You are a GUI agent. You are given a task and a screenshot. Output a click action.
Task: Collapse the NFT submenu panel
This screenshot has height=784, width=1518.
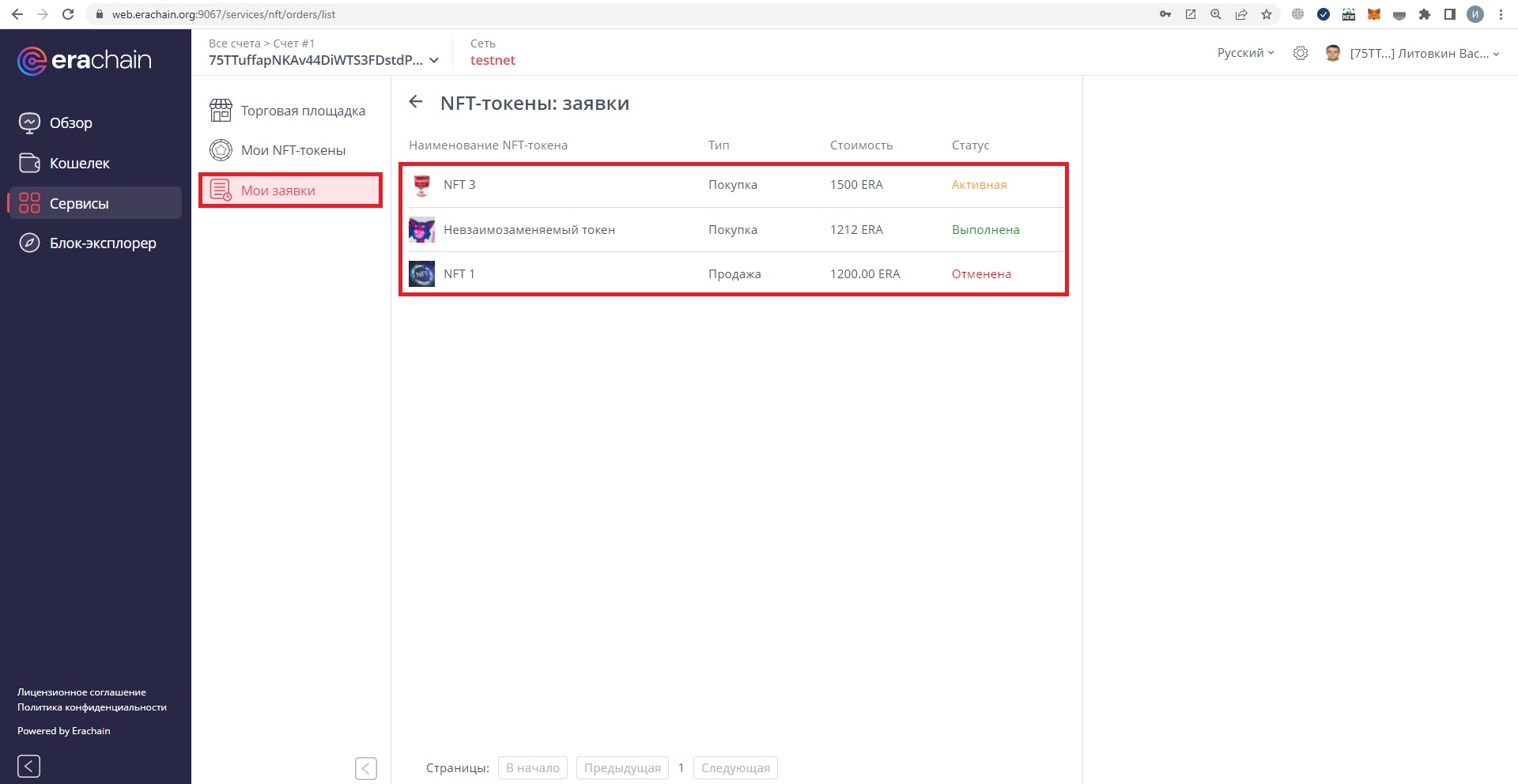click(x=366, y=768)
